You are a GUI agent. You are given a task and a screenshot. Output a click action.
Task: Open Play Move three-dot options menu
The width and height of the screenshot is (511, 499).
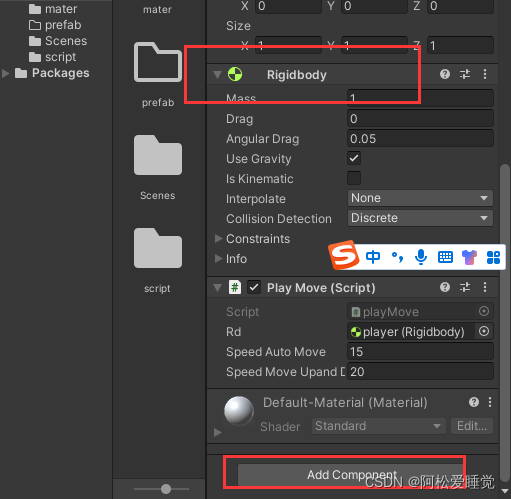tap(485, 287)
